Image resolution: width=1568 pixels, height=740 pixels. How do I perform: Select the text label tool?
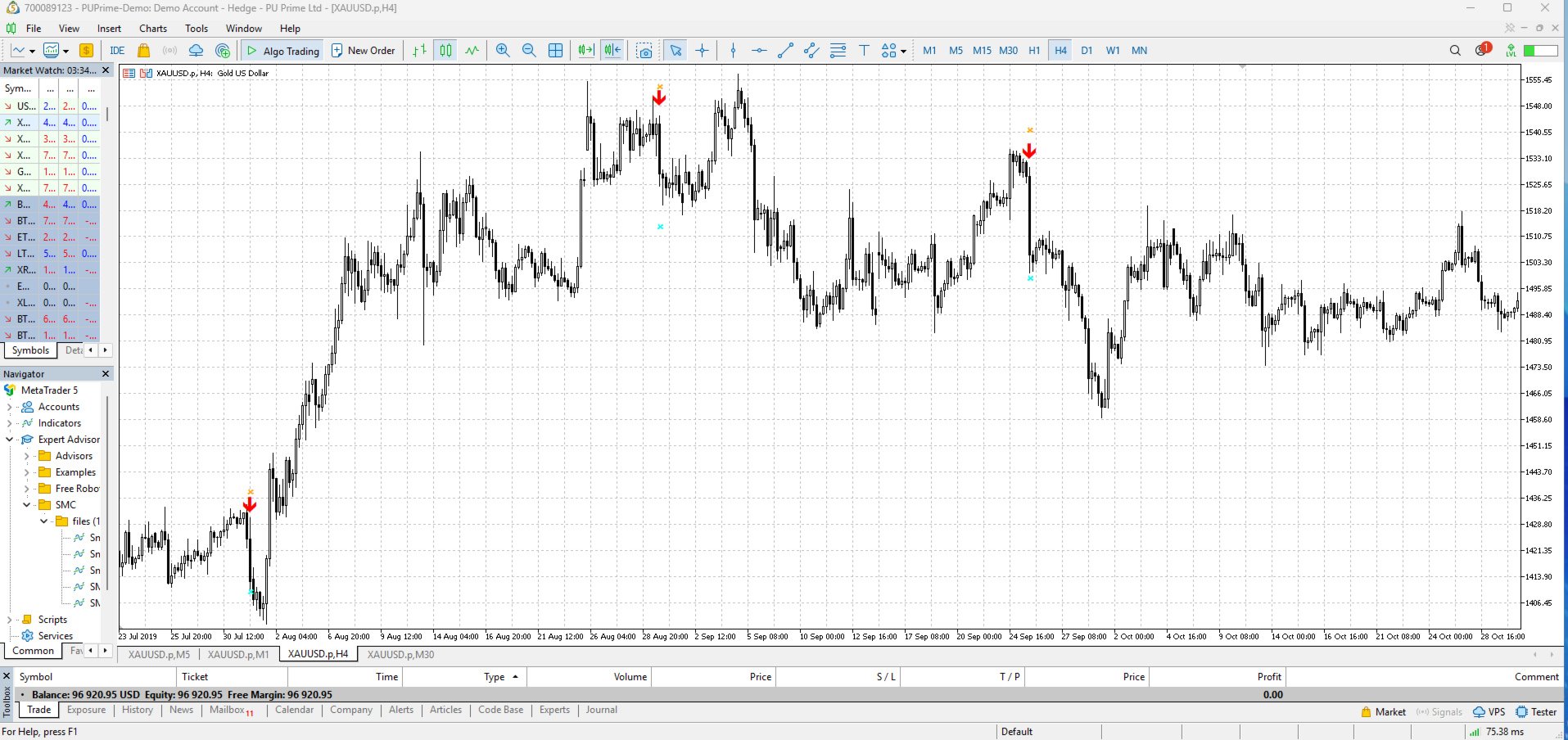click(x=864, y=51)
